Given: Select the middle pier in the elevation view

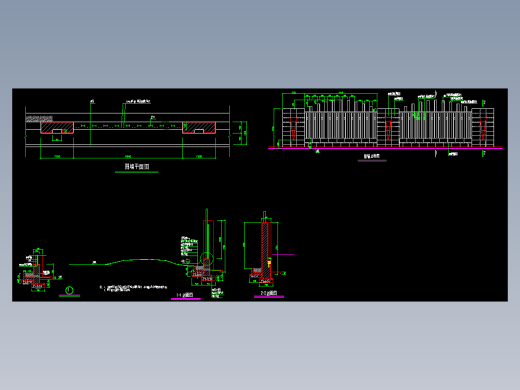Looking at the screenshot, I should click(x=388, y=127).
